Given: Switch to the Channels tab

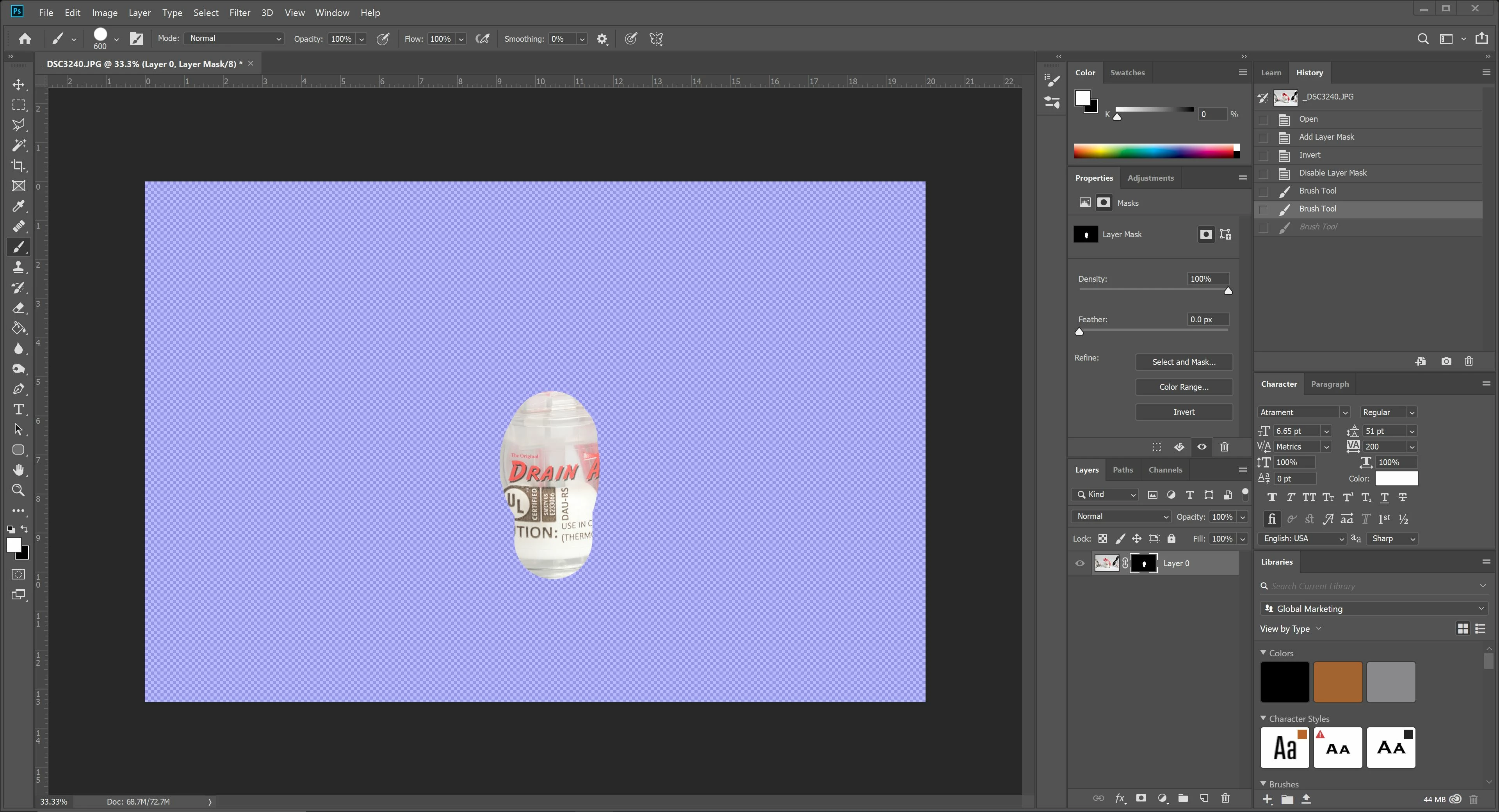Looking at the screenshot, I should click(1165, 470).
